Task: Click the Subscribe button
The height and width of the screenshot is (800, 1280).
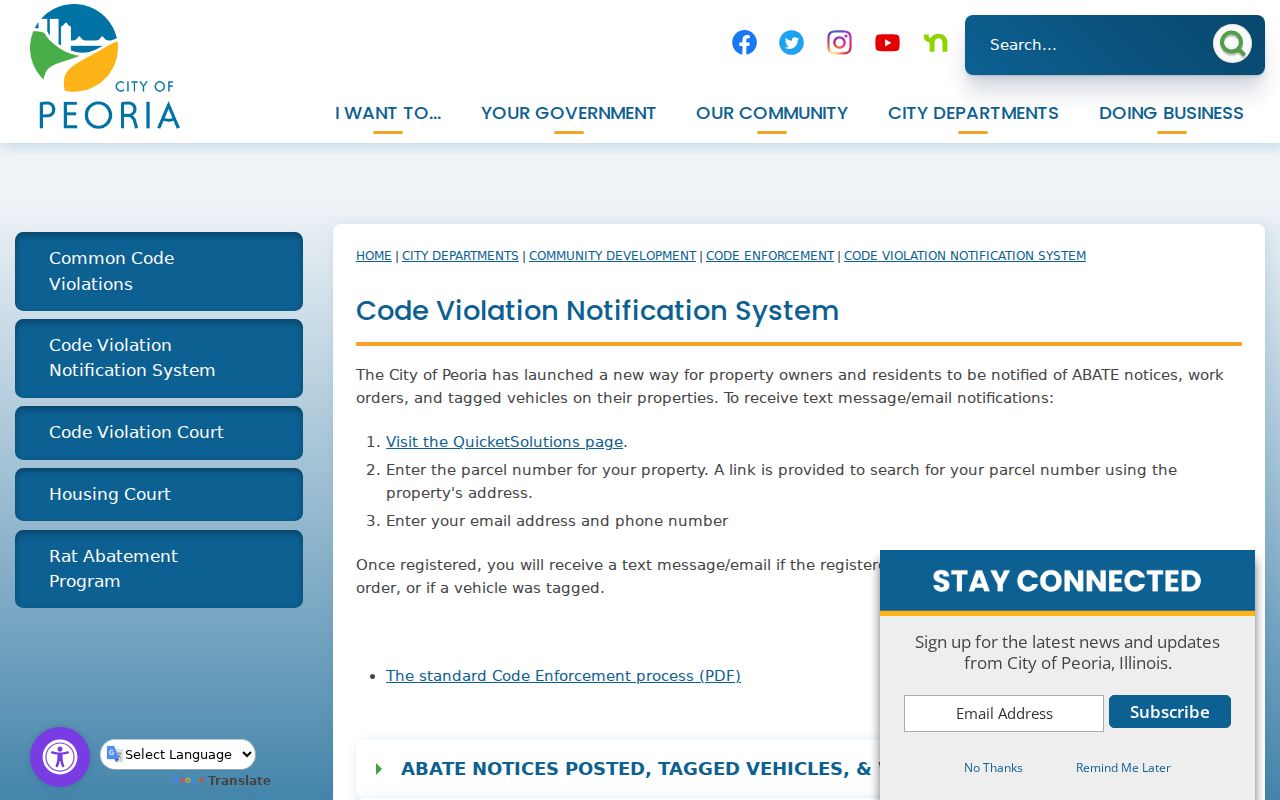Action: 1170,712
